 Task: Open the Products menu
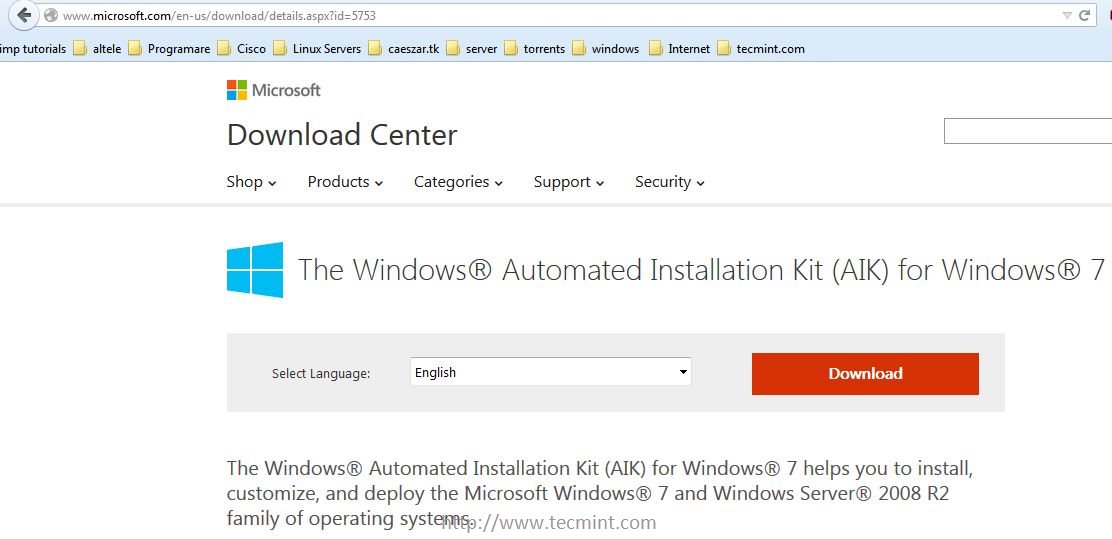click(x=345, y=182)
